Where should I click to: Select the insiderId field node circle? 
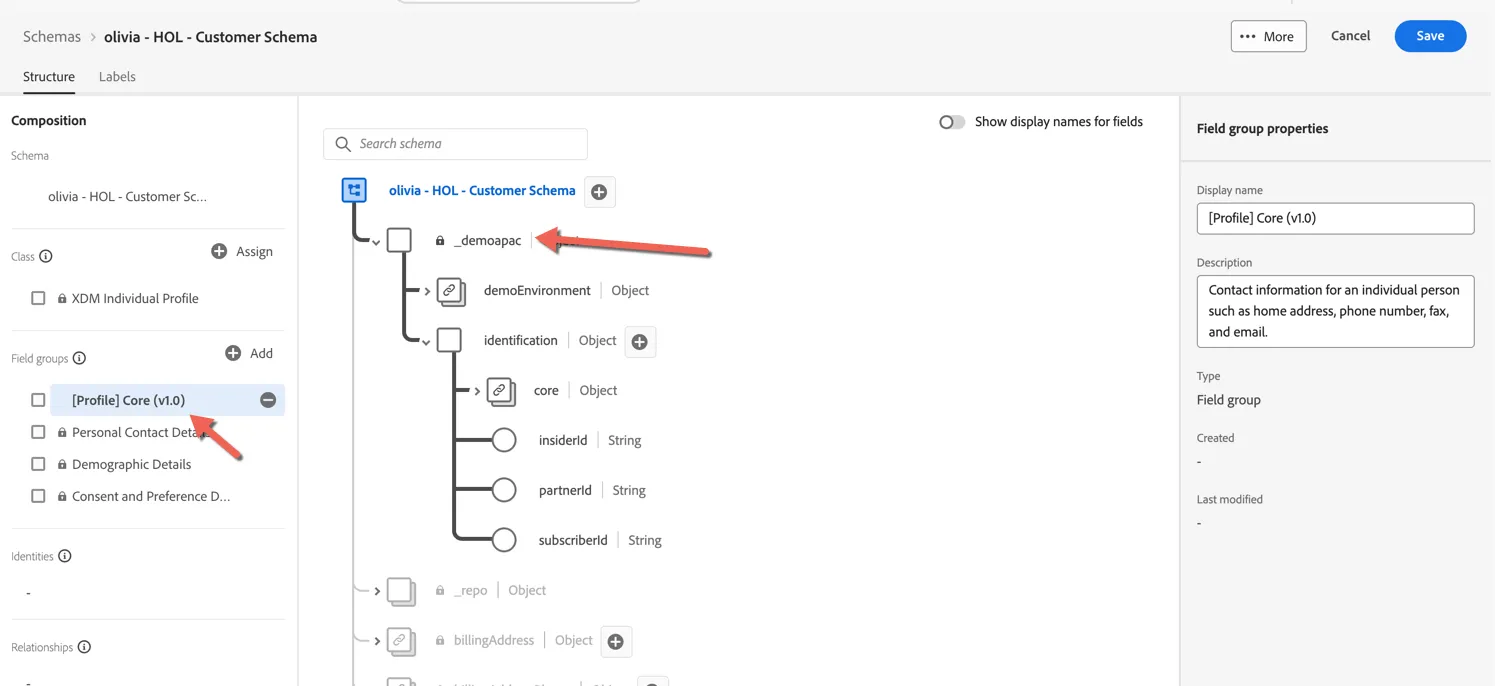(504, 440)
